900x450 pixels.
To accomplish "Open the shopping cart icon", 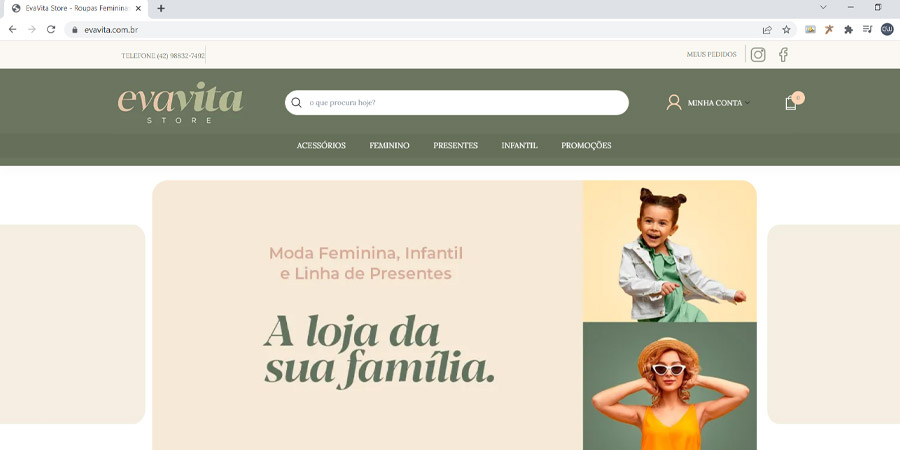I will [x=791, y=103].
